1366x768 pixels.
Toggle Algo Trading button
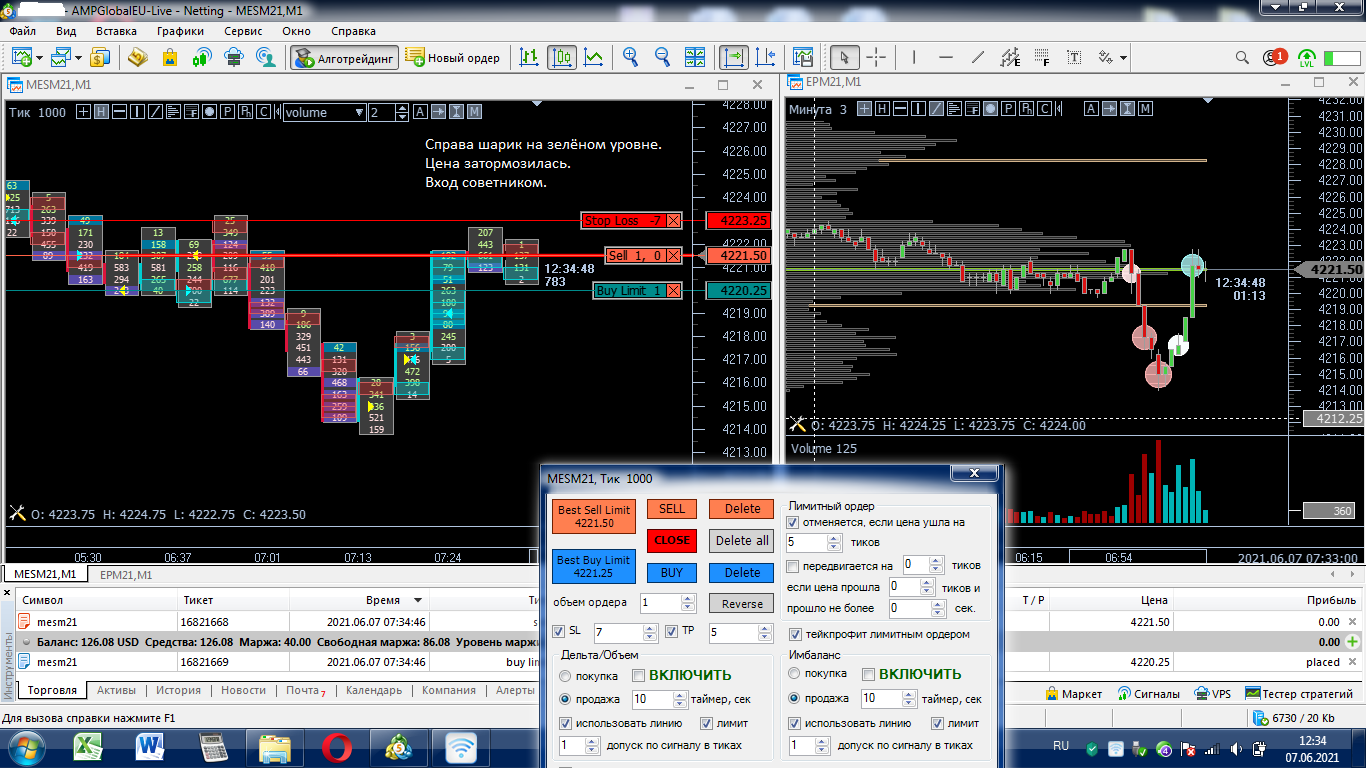point(345,58)
